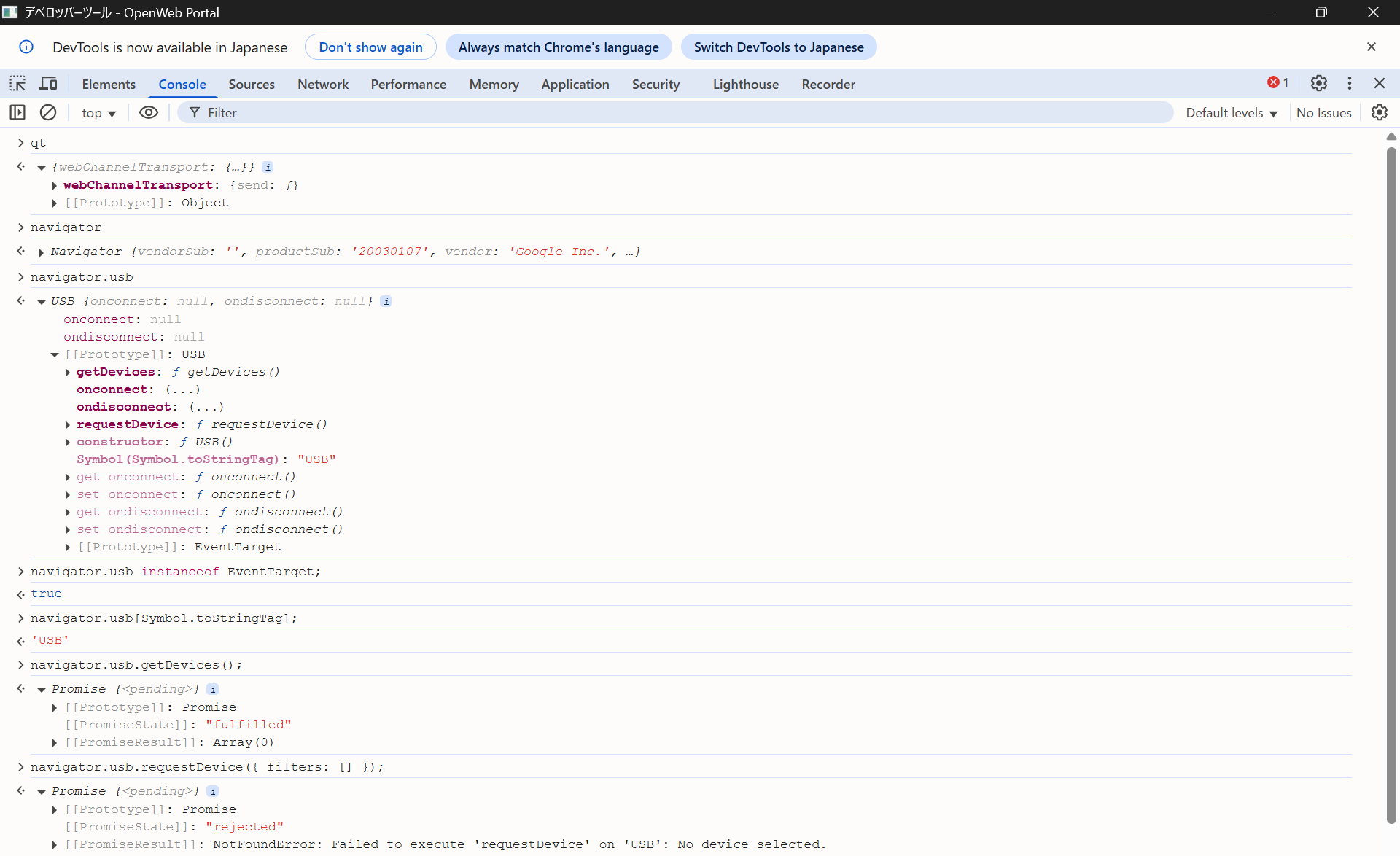Open the customize DevTools three-dot menu
The width and height of the screenshot is (1400, 856).
coord(1350,83)
